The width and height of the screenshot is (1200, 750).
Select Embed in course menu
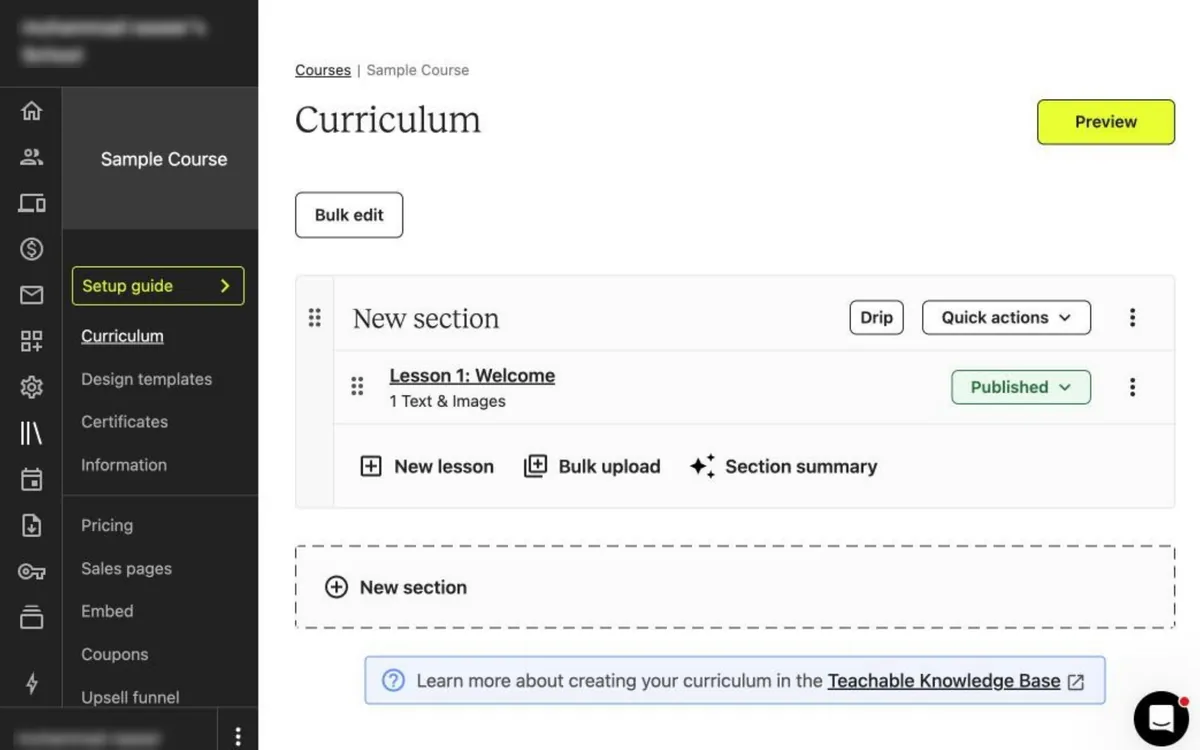(107, 611)
